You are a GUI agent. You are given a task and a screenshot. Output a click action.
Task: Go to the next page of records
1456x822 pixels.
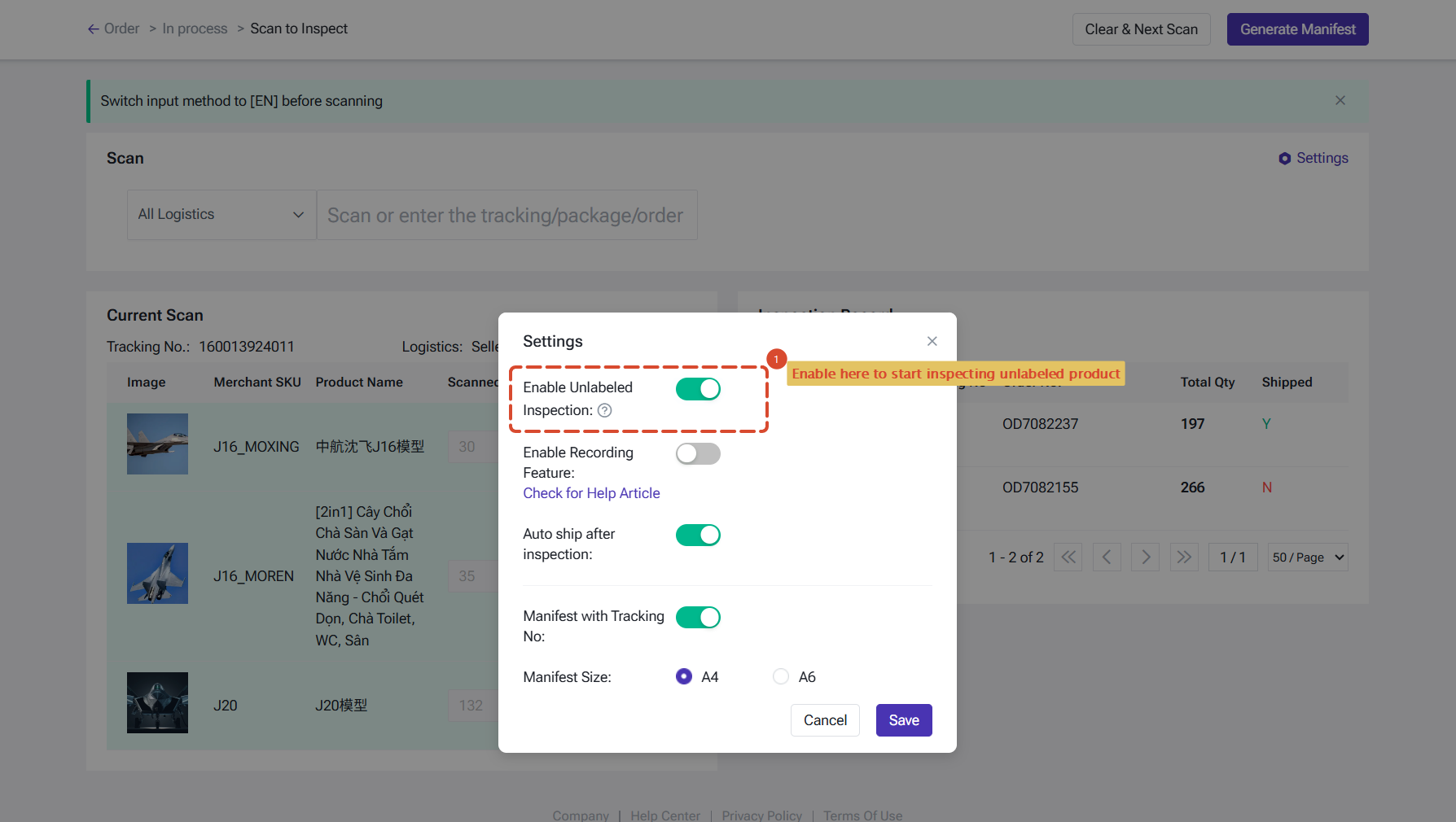pos(1146,557)
